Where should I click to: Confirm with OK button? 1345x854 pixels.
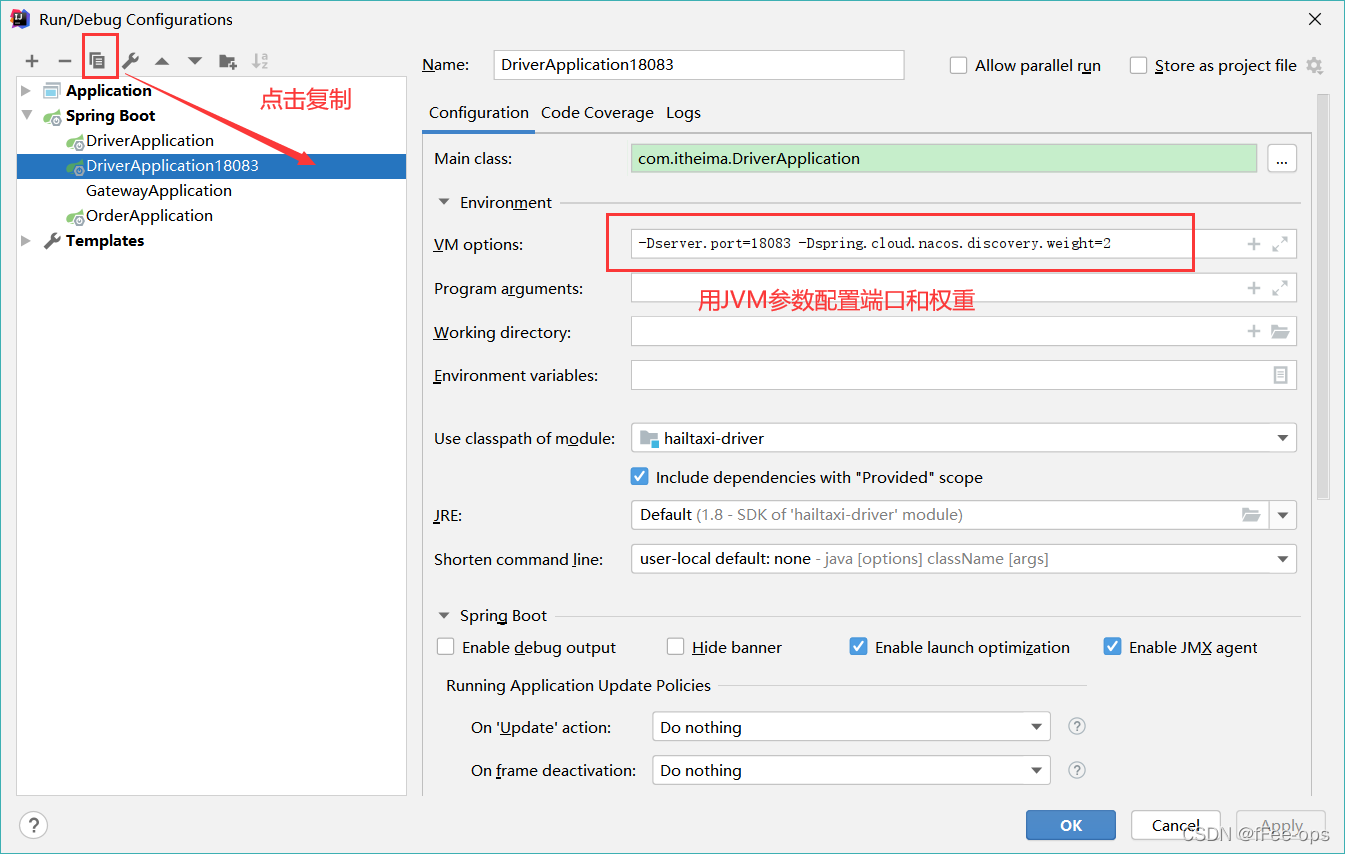point(1071,825)
